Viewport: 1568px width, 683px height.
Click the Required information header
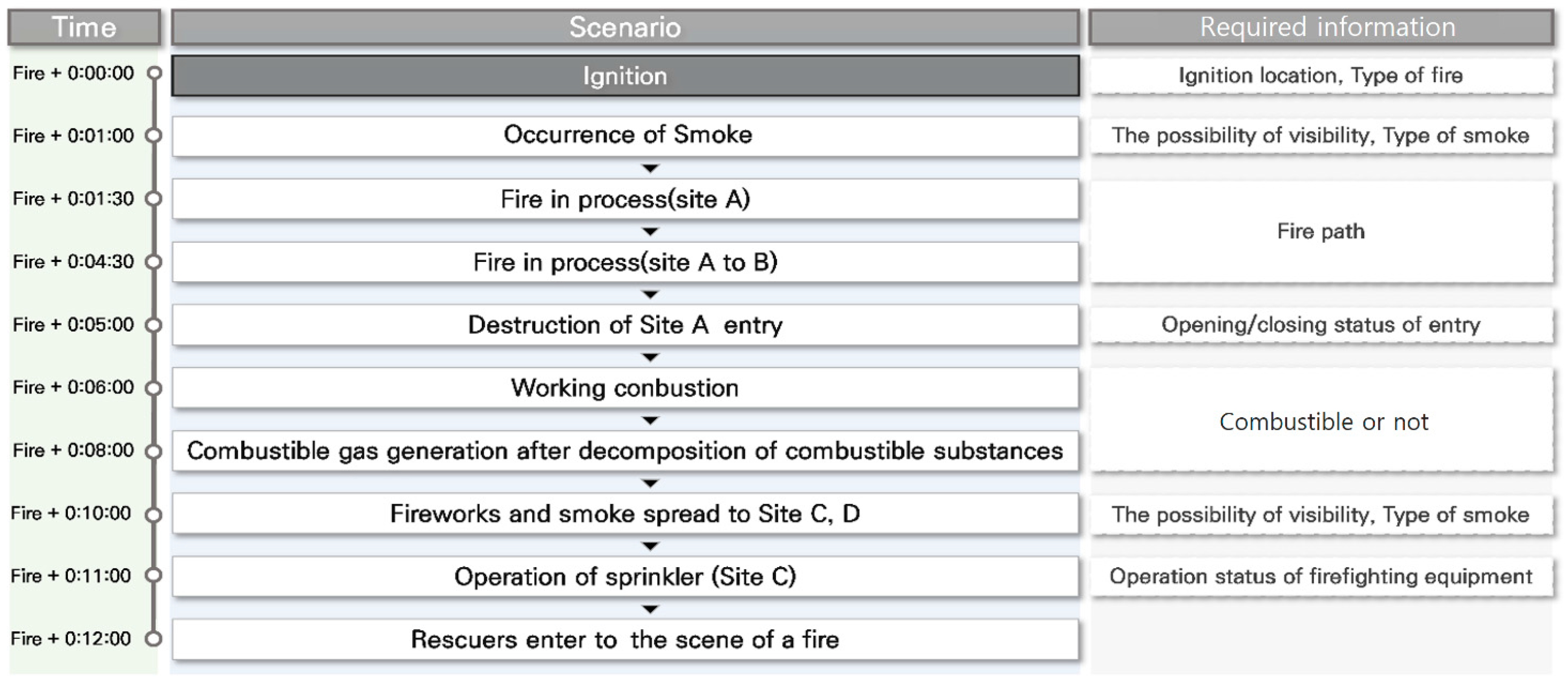point(1321,27)
